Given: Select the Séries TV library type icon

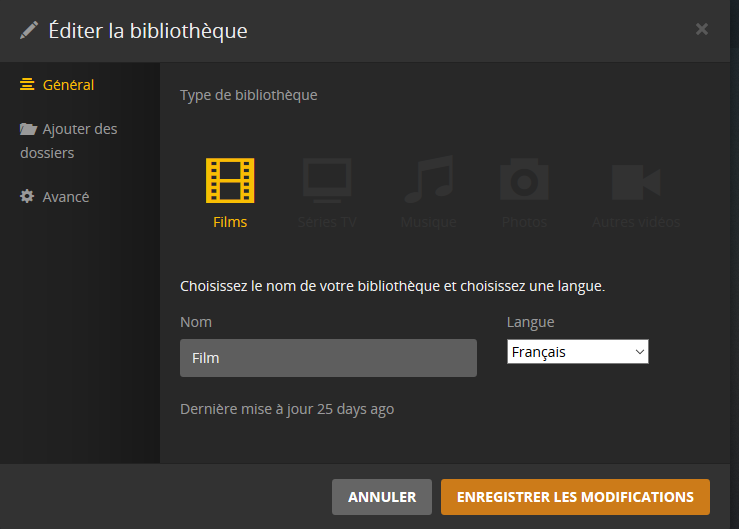Looking at the screenshot, I should pos(327,181).
